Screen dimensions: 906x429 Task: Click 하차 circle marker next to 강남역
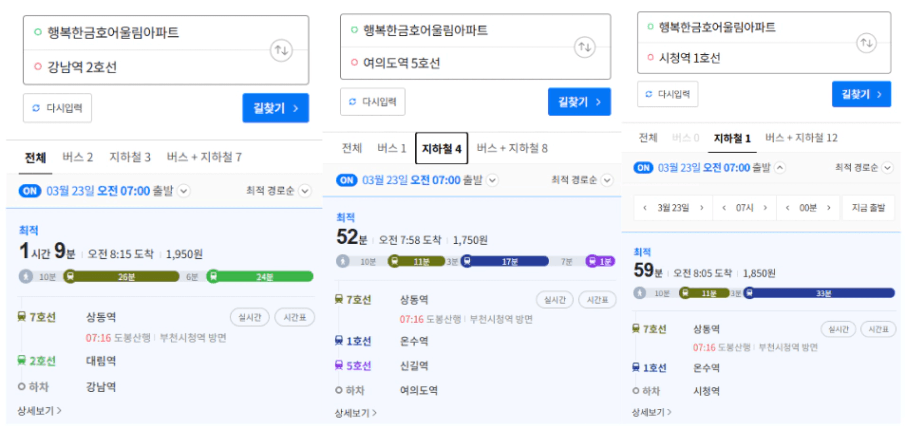(21, 387)
